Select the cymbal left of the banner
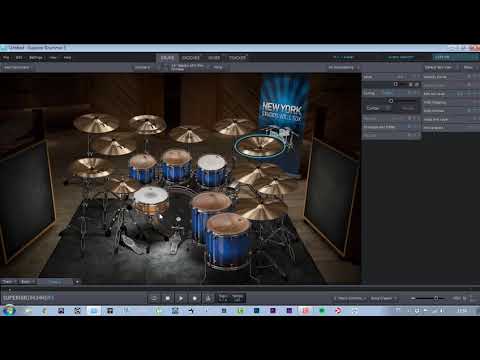 [234, 127]
